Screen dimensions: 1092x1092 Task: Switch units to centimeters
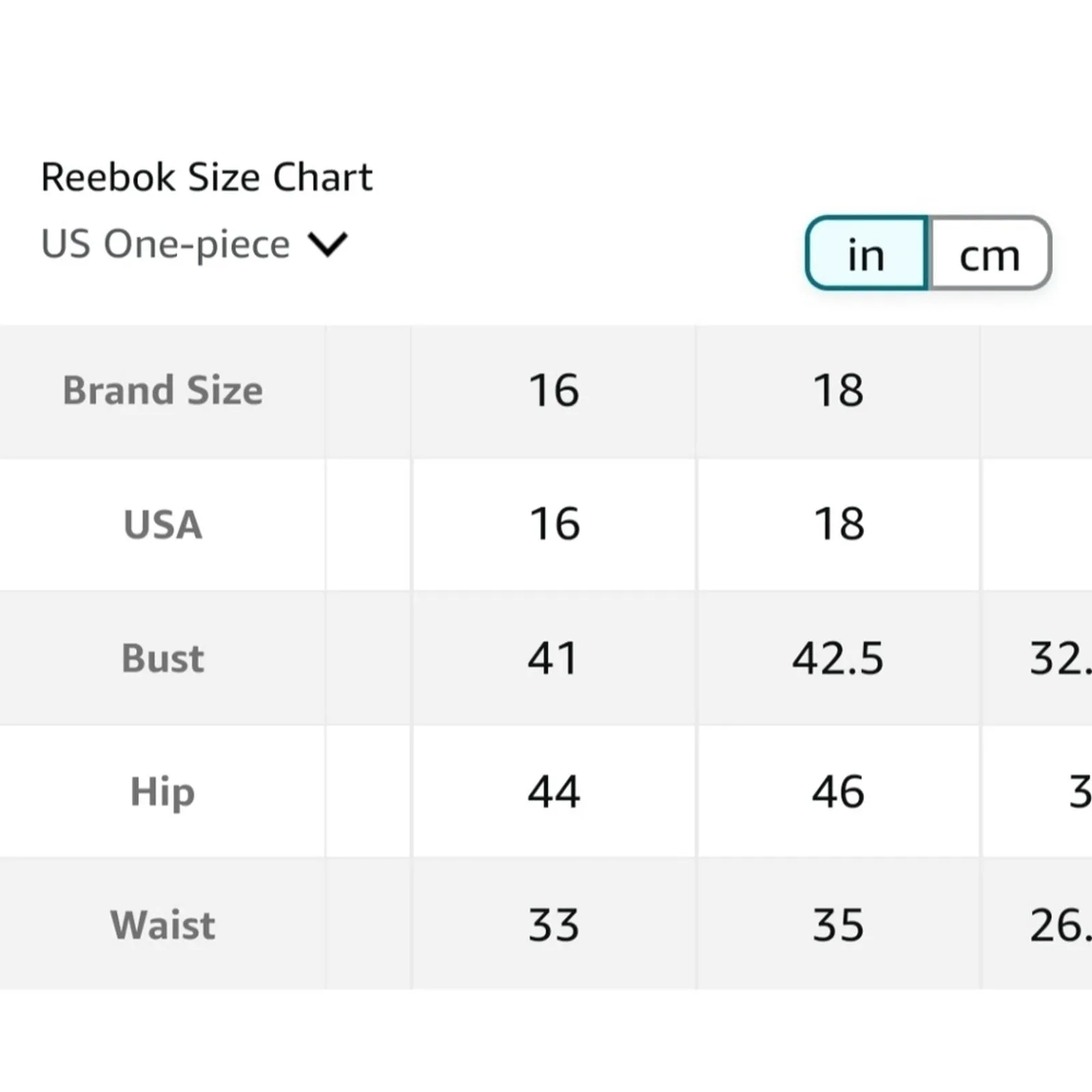[989, 254]
